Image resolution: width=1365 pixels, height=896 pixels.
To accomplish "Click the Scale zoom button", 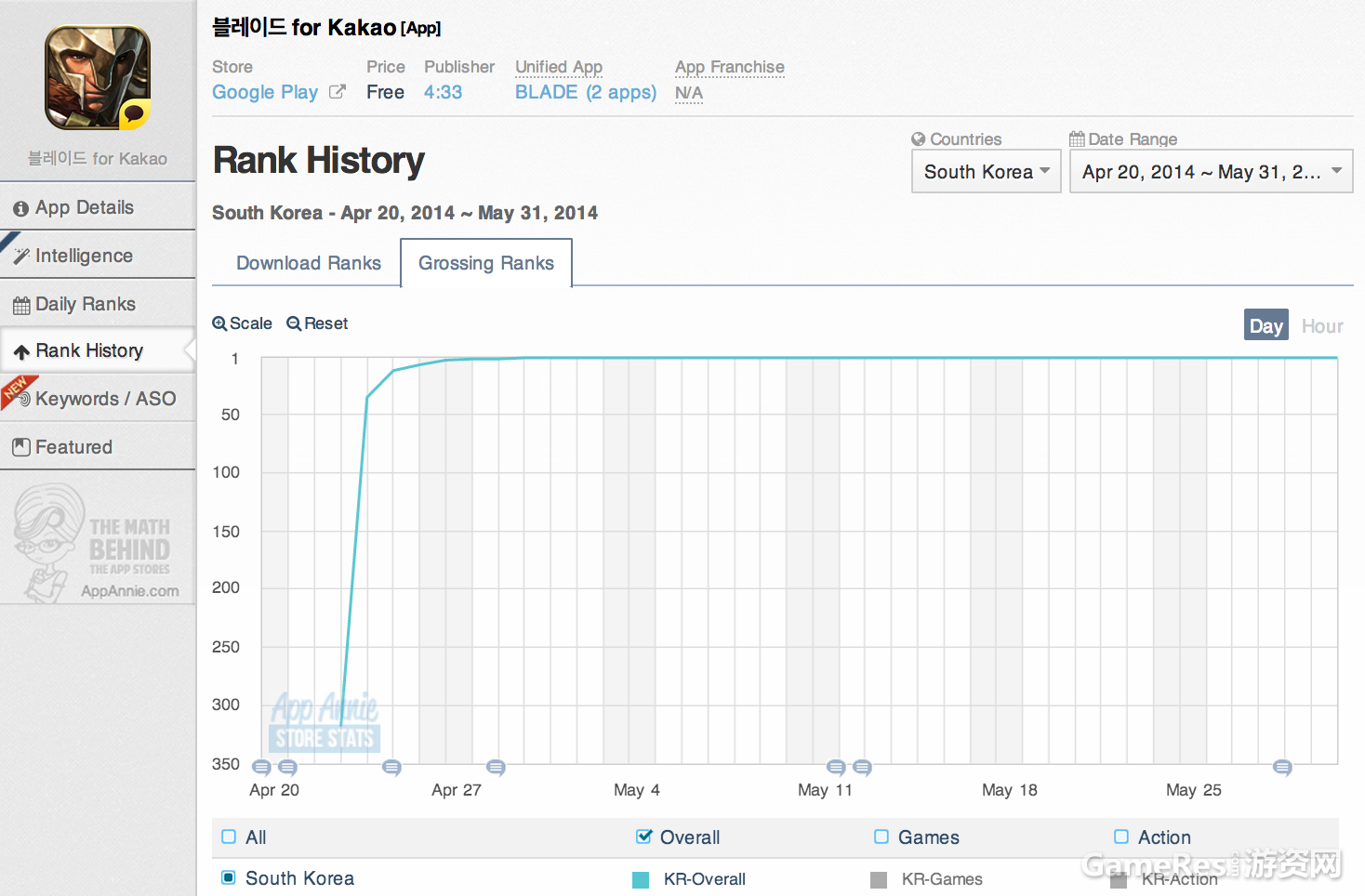I will 243,323.
